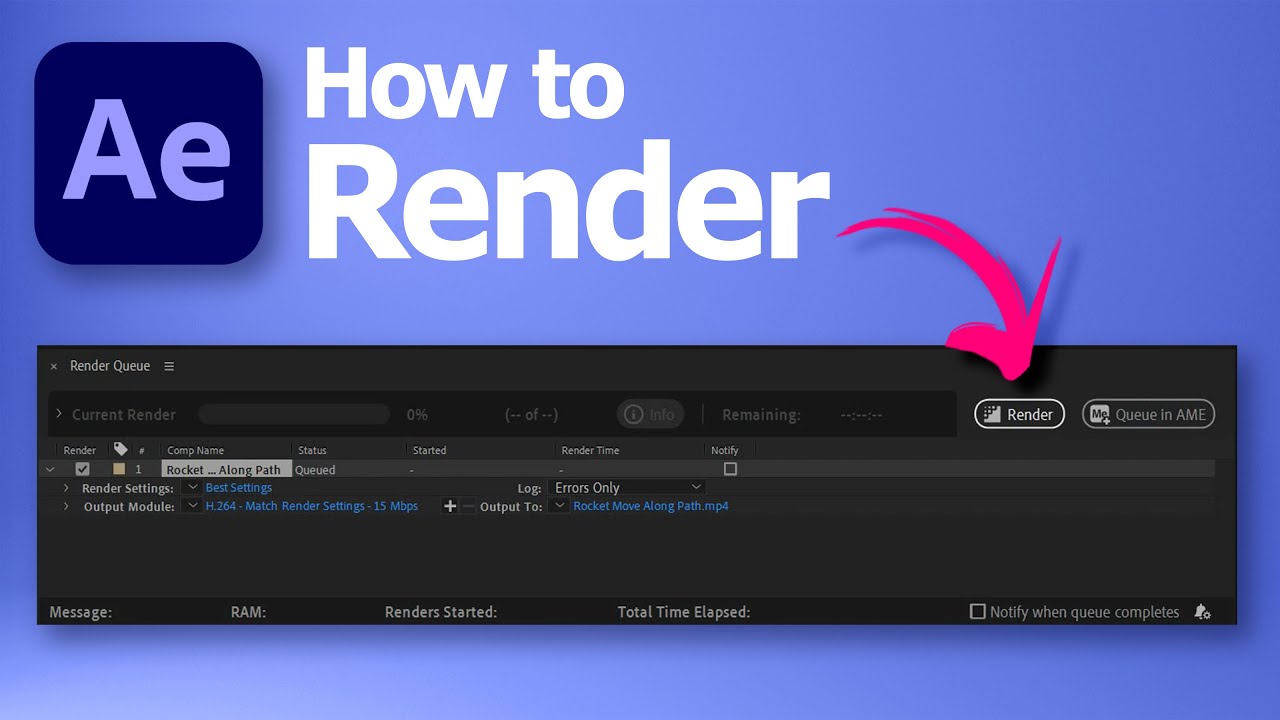Toggle render checkbox for Rocket Along Path
Screen dimensions: 1280x720
tap(83, 469)
